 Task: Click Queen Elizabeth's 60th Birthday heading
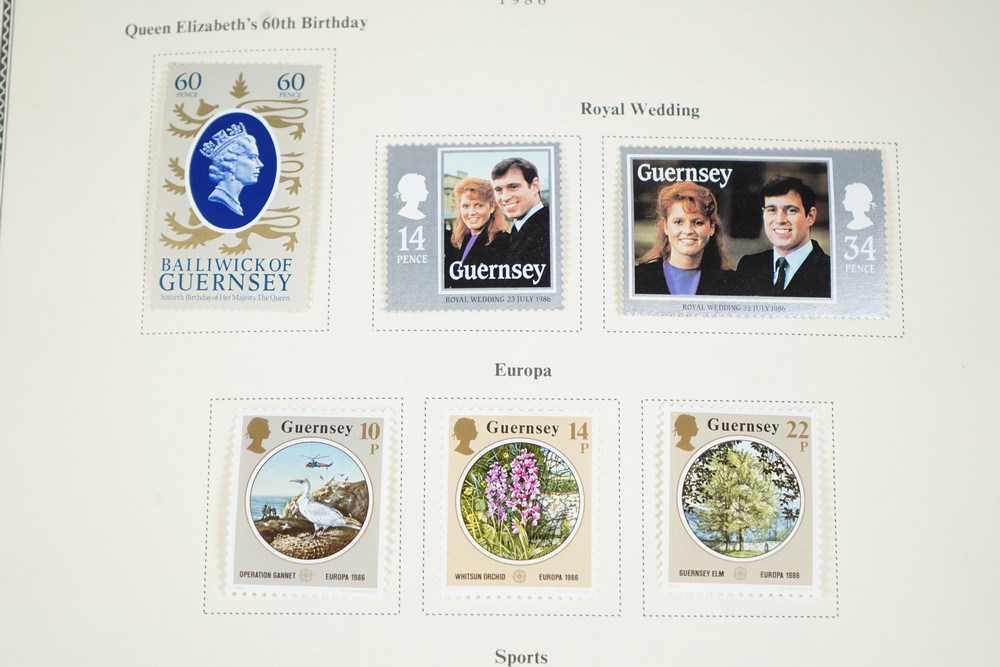[x=246, y=26]
